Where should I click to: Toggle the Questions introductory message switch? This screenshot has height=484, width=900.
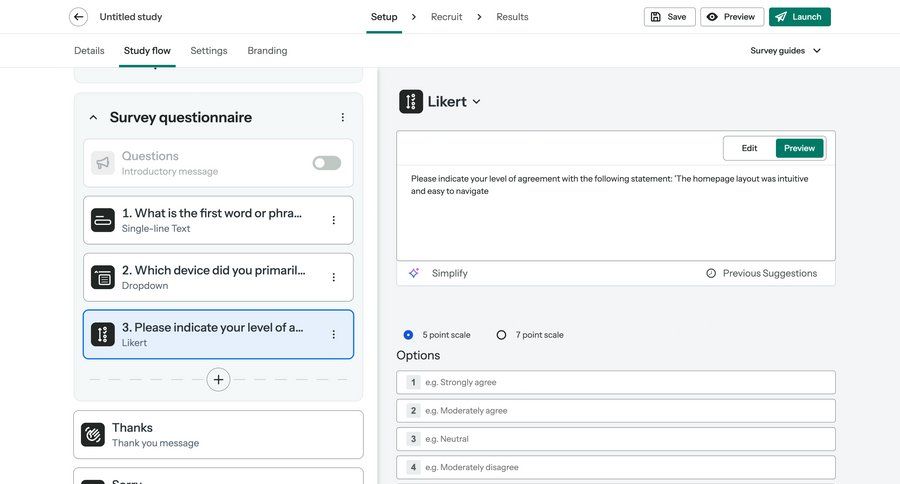[x=326, y=163]
